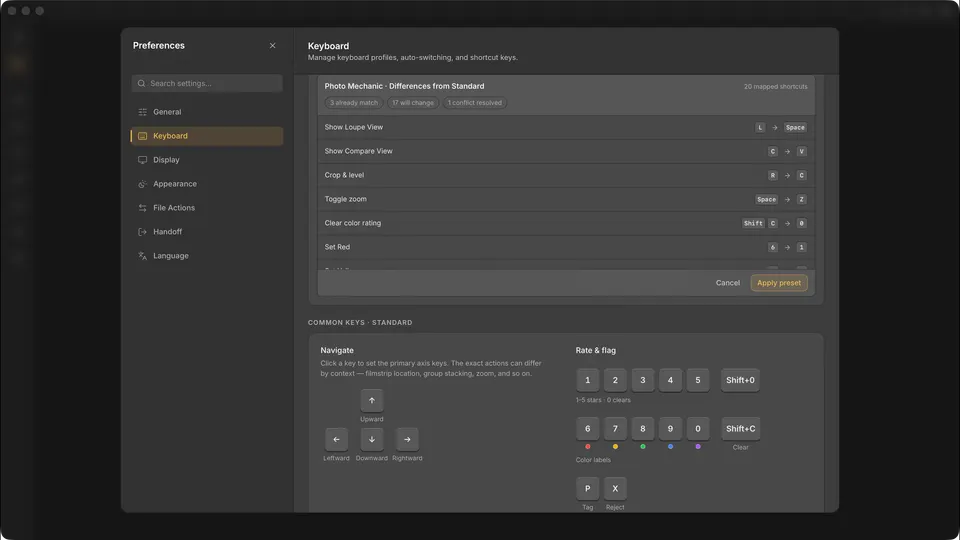
Task: Open the Handoff settings section
Action: coord(207,231)
